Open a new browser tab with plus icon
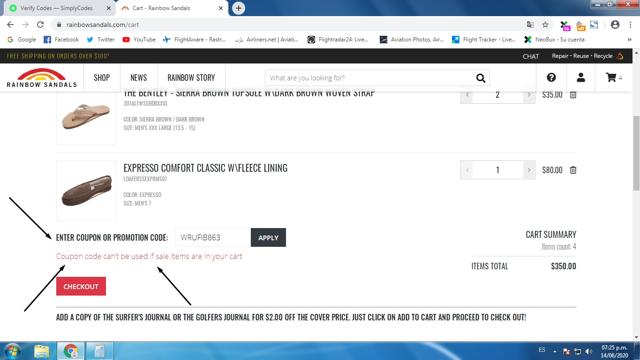The height and width of the screenshot is (360, 640). click(x=238, y=8)
